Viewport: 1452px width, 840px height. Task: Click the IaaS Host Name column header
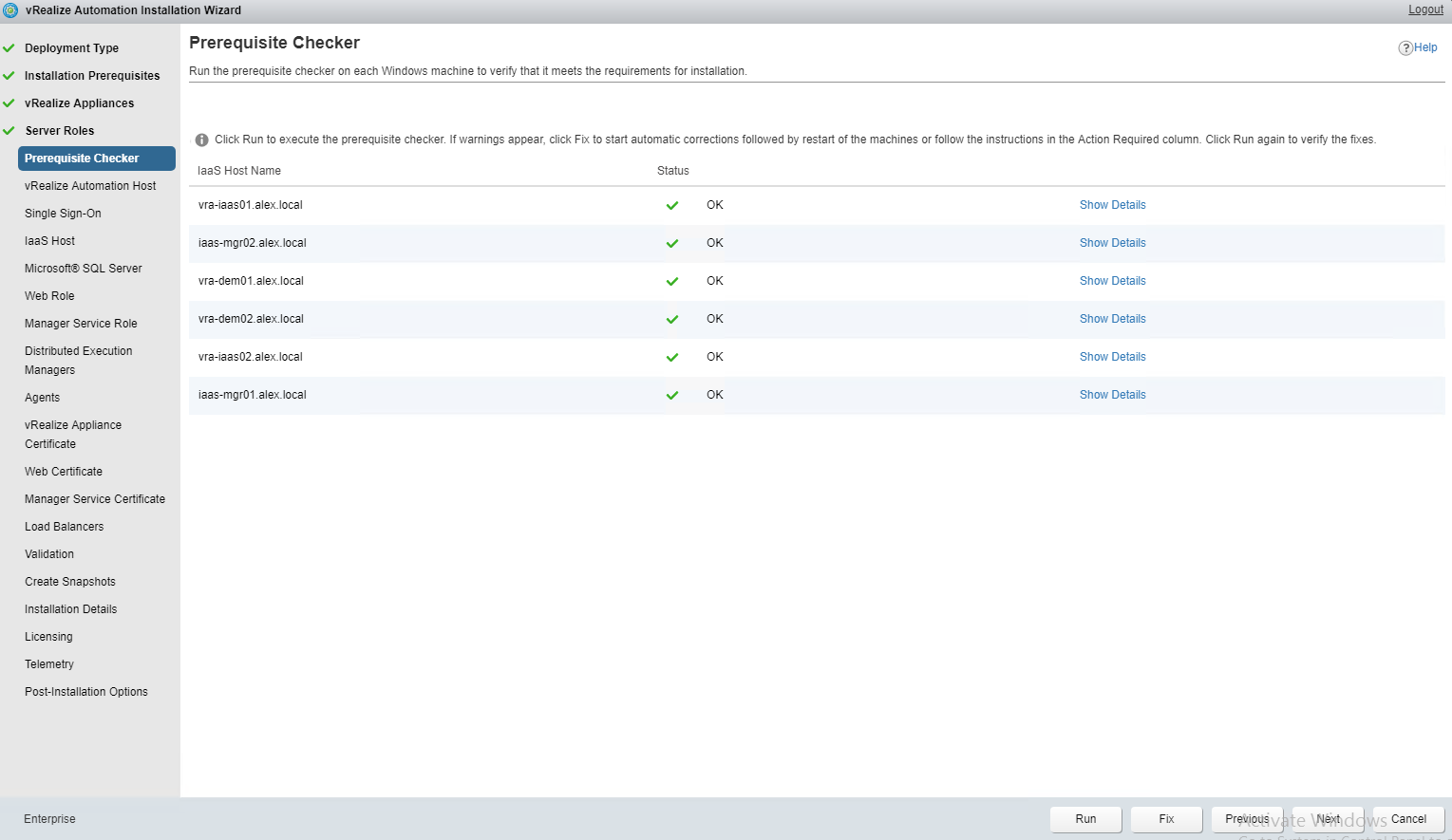(239, 171)
